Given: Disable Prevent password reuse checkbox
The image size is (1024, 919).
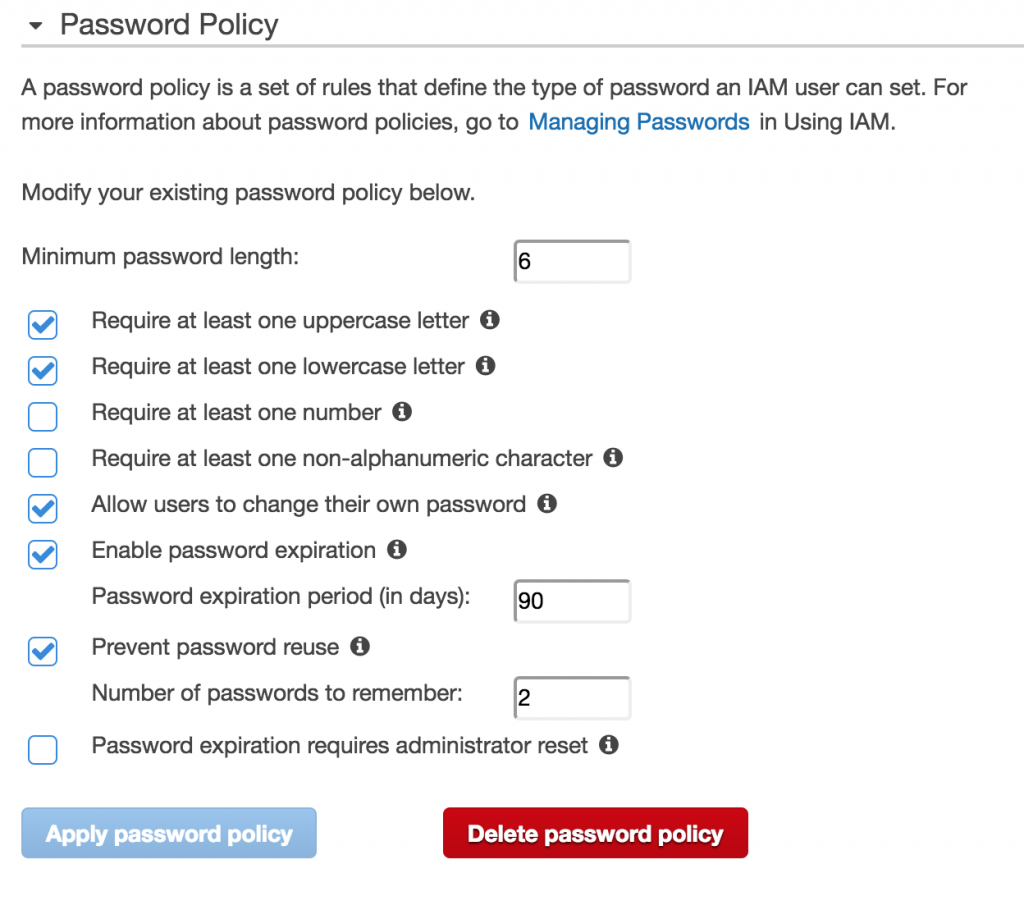Looking at the screenshot, I should (x=42, y=651).
